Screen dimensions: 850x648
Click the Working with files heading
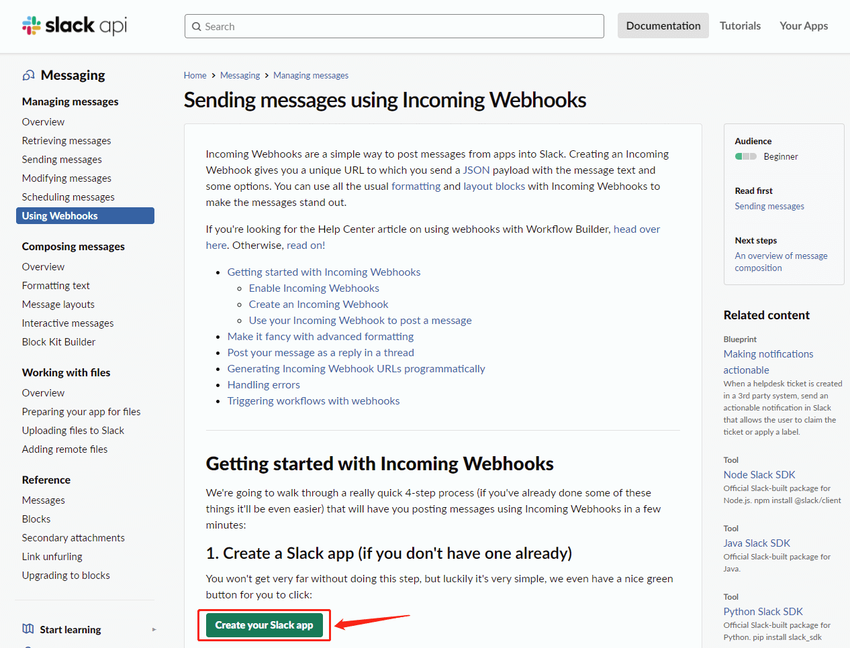66,373
